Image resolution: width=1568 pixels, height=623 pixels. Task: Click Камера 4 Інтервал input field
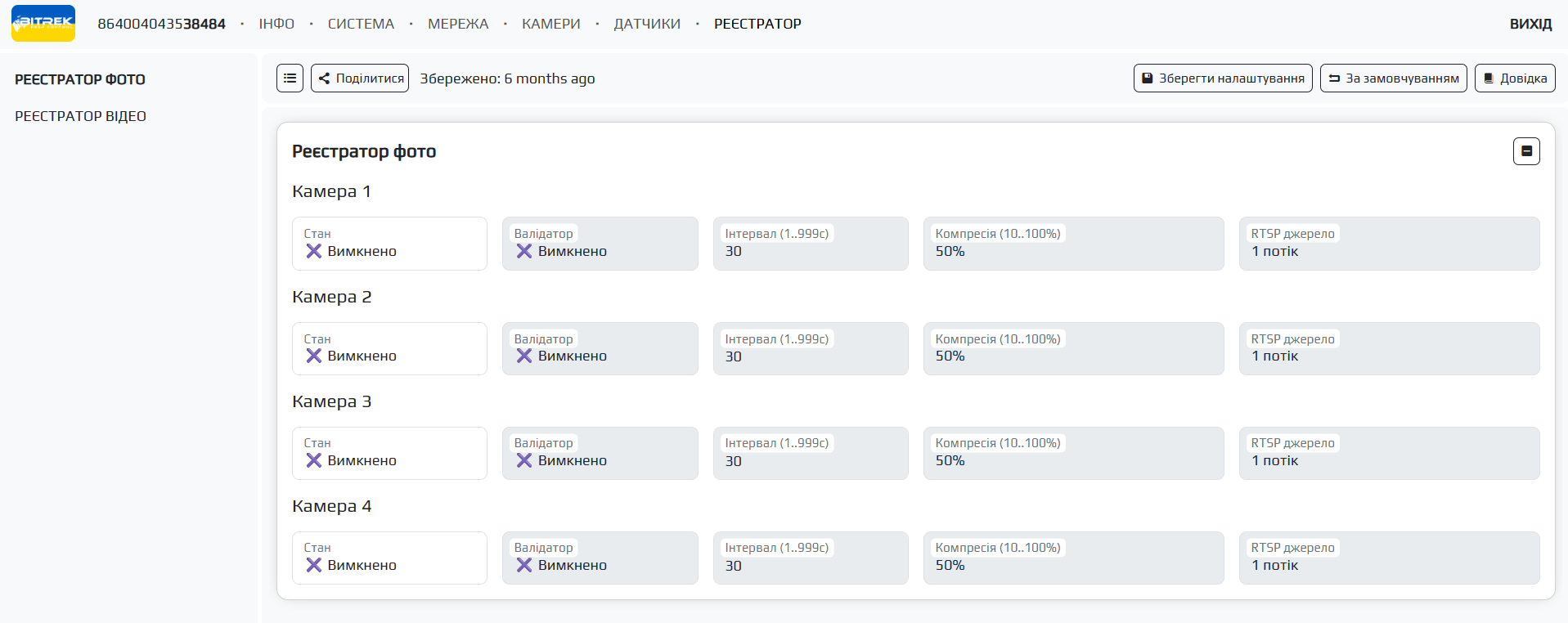point(810,558)
